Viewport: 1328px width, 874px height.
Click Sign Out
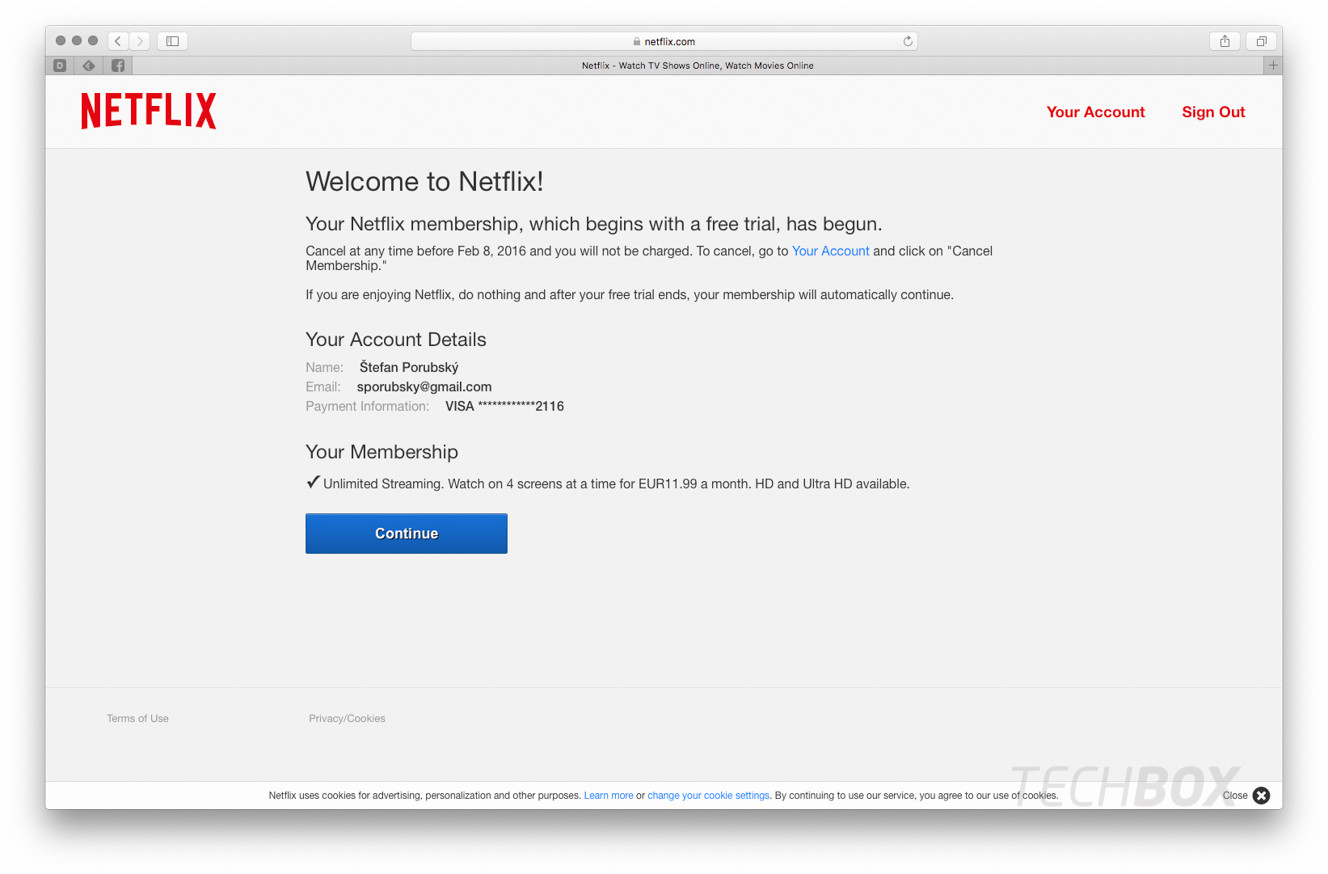pos(1213,112)
